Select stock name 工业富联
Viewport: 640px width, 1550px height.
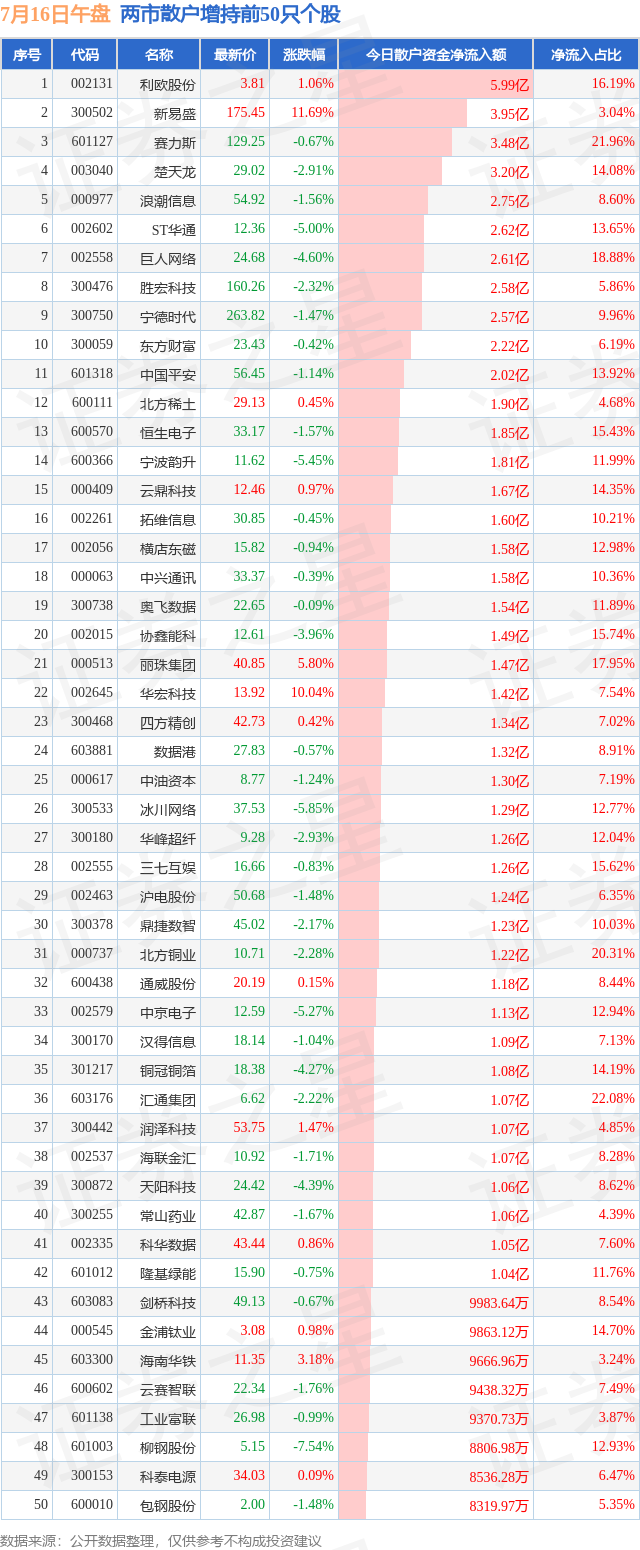pyautogui.click(x=168, y=1419)
